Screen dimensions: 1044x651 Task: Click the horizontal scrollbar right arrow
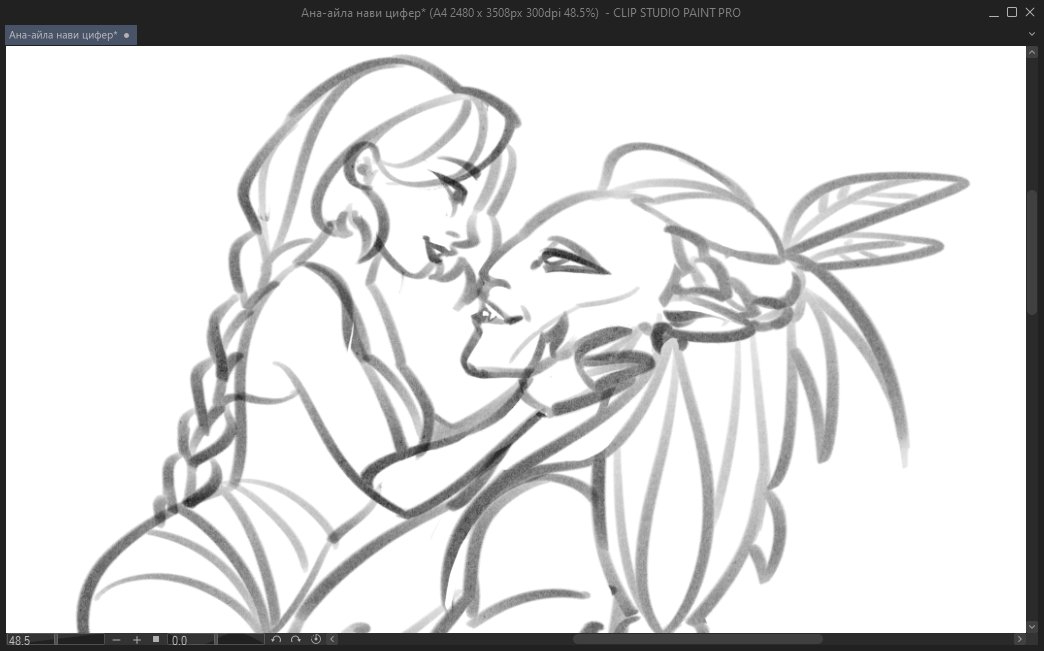1019,639
